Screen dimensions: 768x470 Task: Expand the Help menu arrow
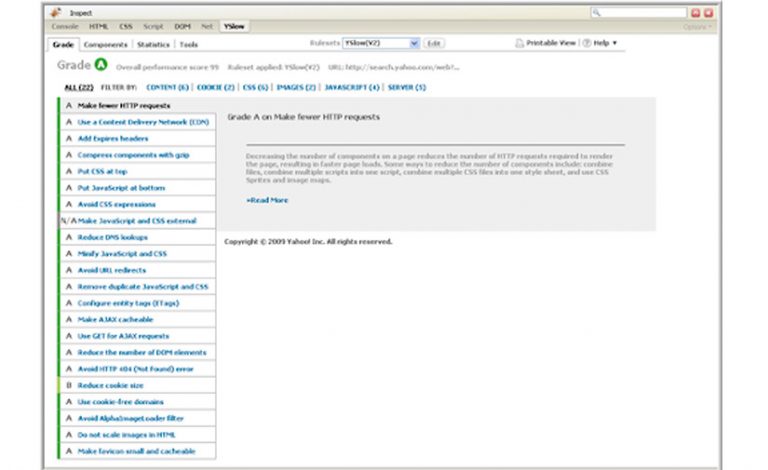pos(615,44)
